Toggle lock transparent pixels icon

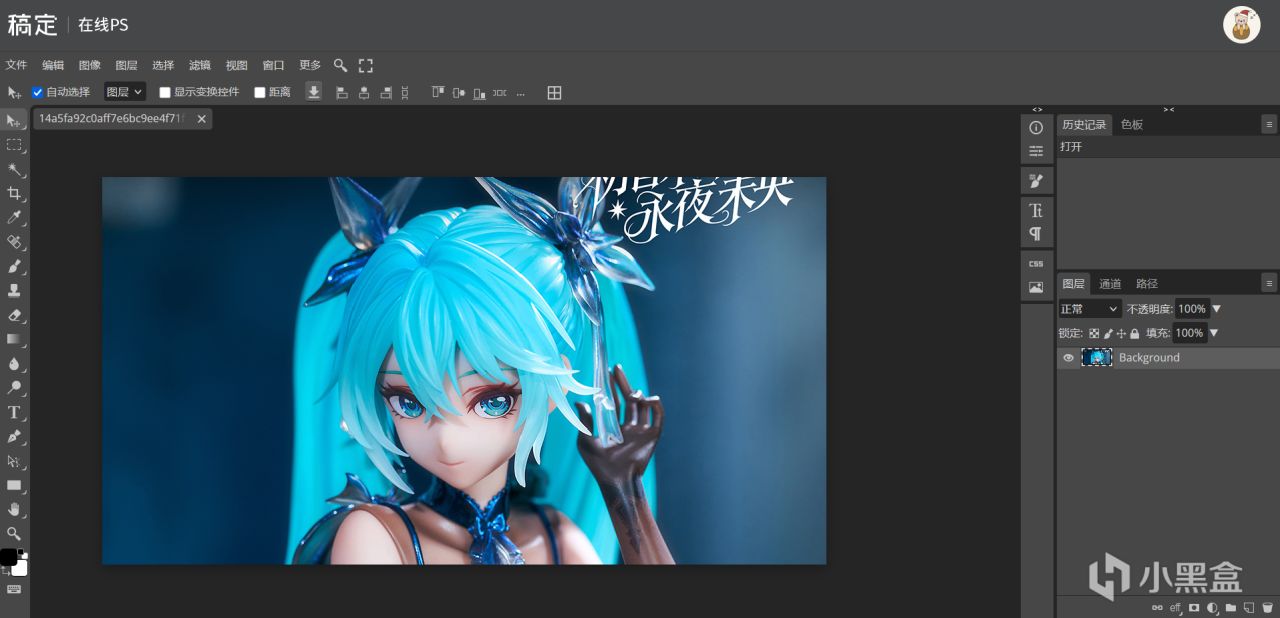1094,333
